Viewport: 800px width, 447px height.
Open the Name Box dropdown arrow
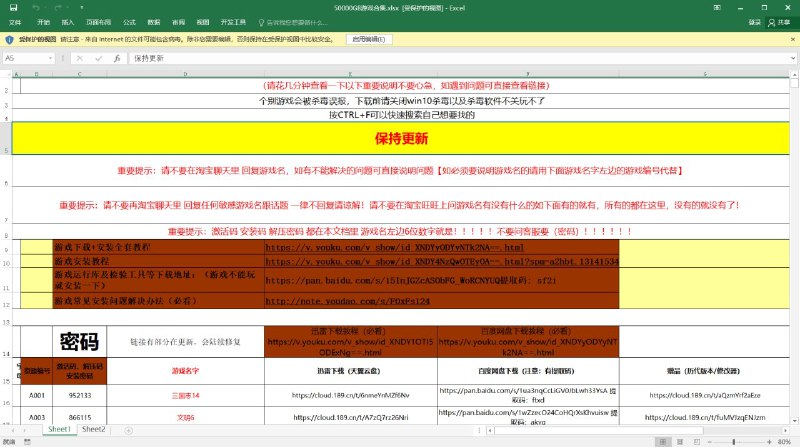[x=51, y=58]
